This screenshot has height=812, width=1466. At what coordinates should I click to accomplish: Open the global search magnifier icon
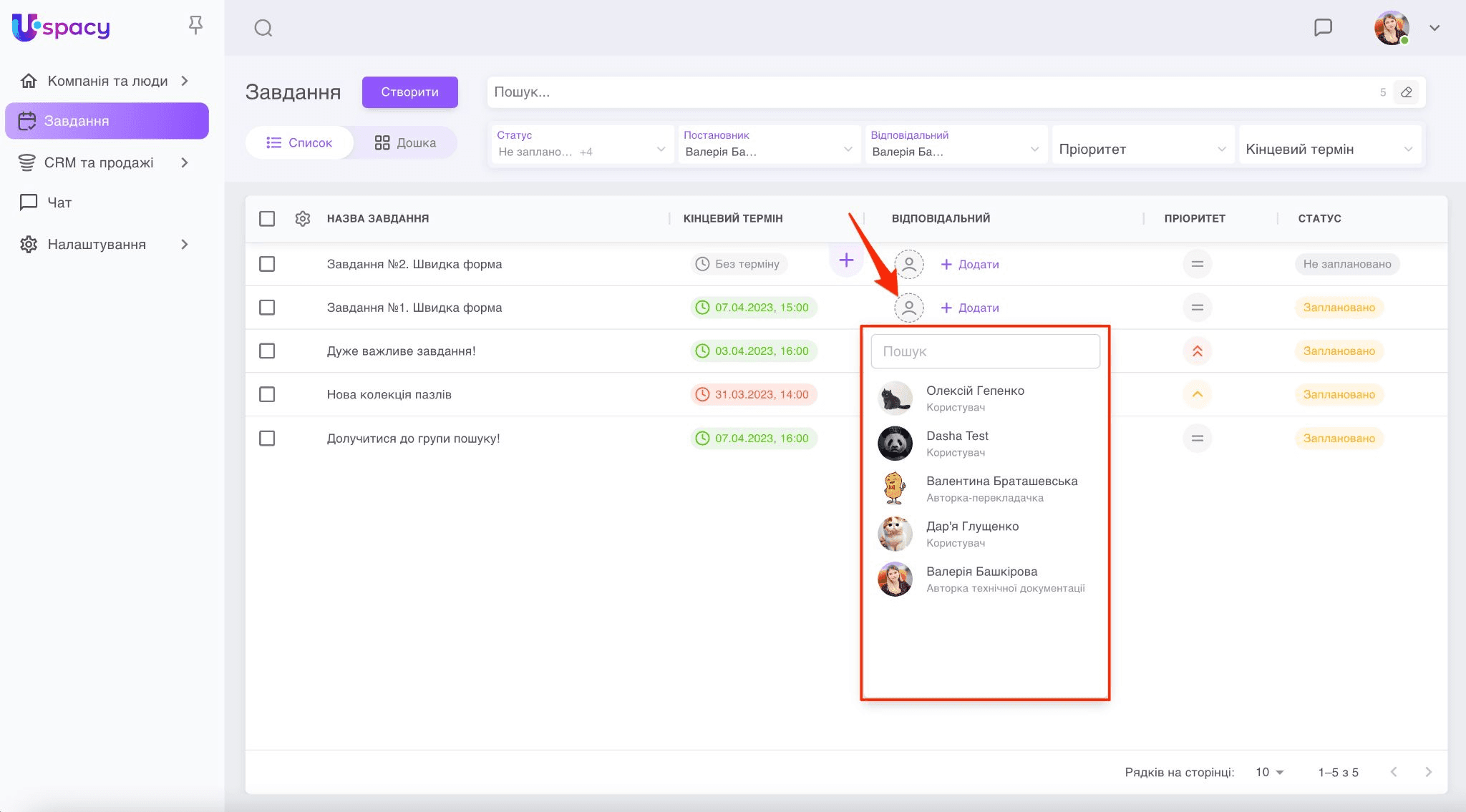[x=263, y=28]
